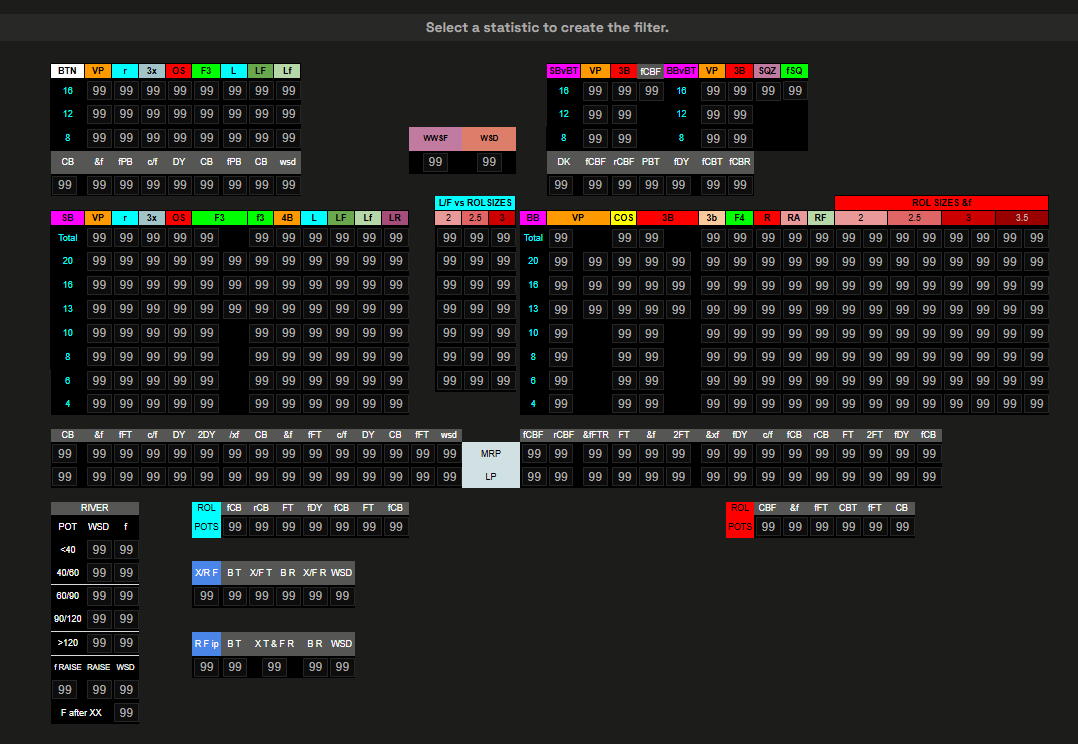Select BB COS stat in Total row

coord(623,238)
